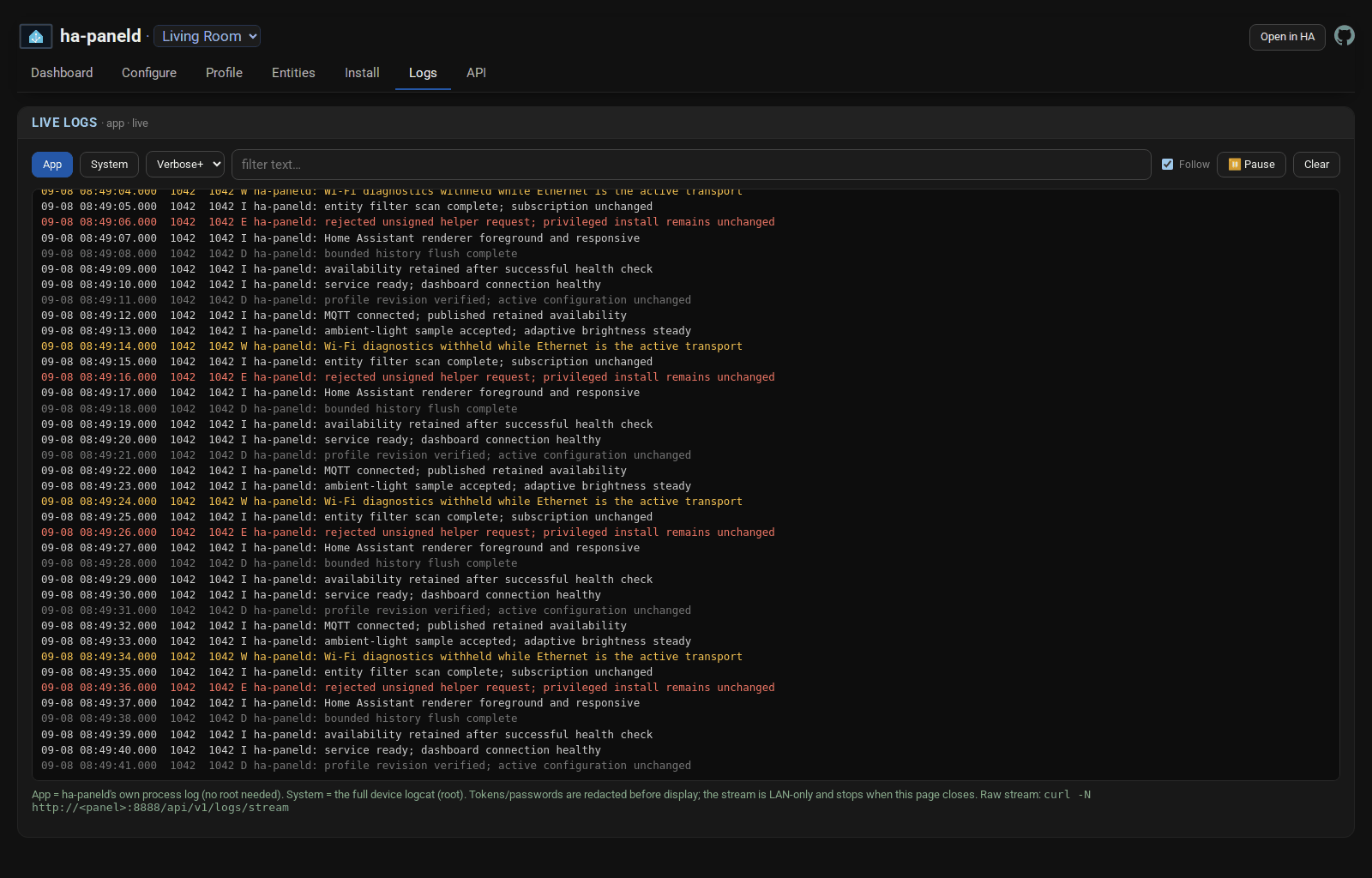Click MQTT connected entry at 08:49:32.000
The width and height of the screenshot is (1372, 878).
point(334,626)
